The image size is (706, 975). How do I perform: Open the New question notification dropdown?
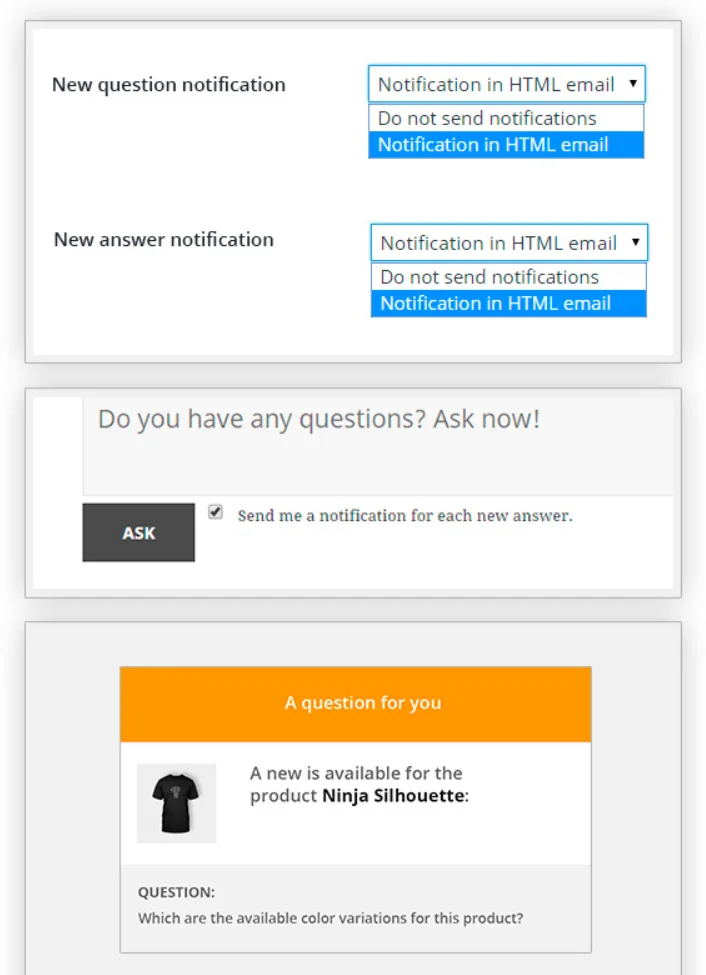click(x=506, y=84)
